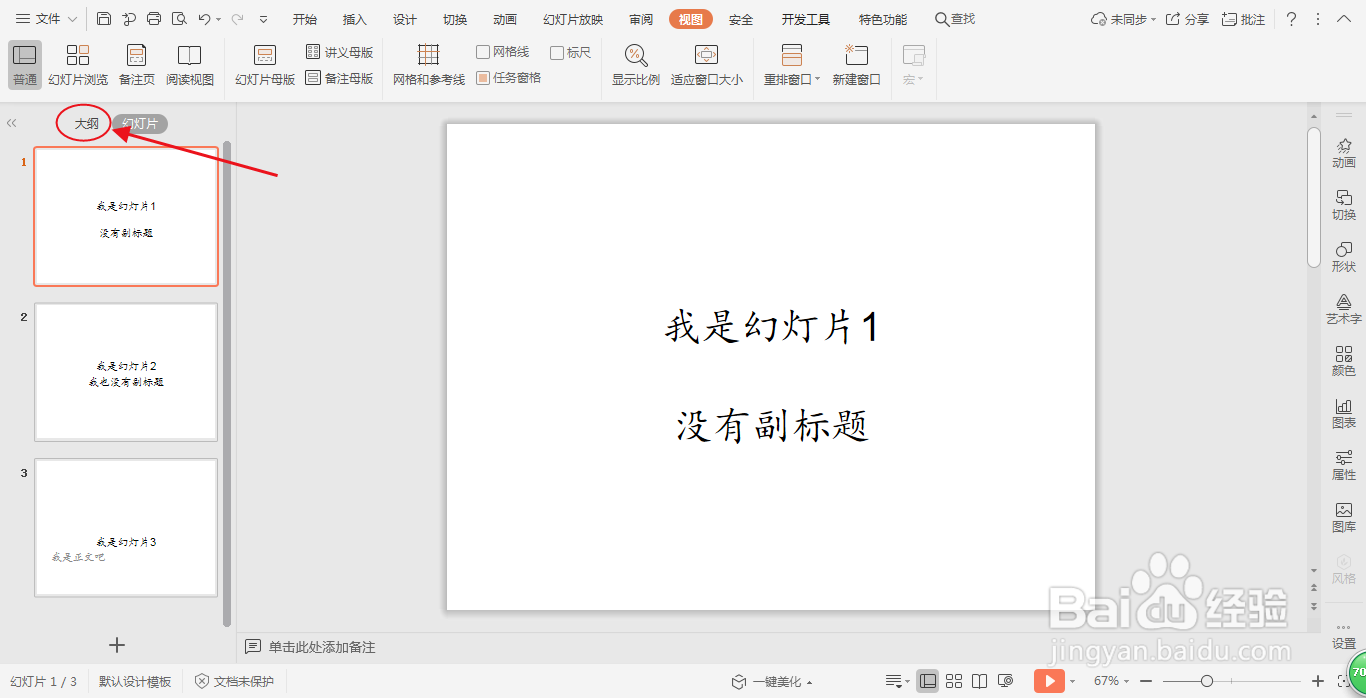The image size is (1366, 698).
Task: Open 未同步 sync status dropdown
Action: [1123, 19]
